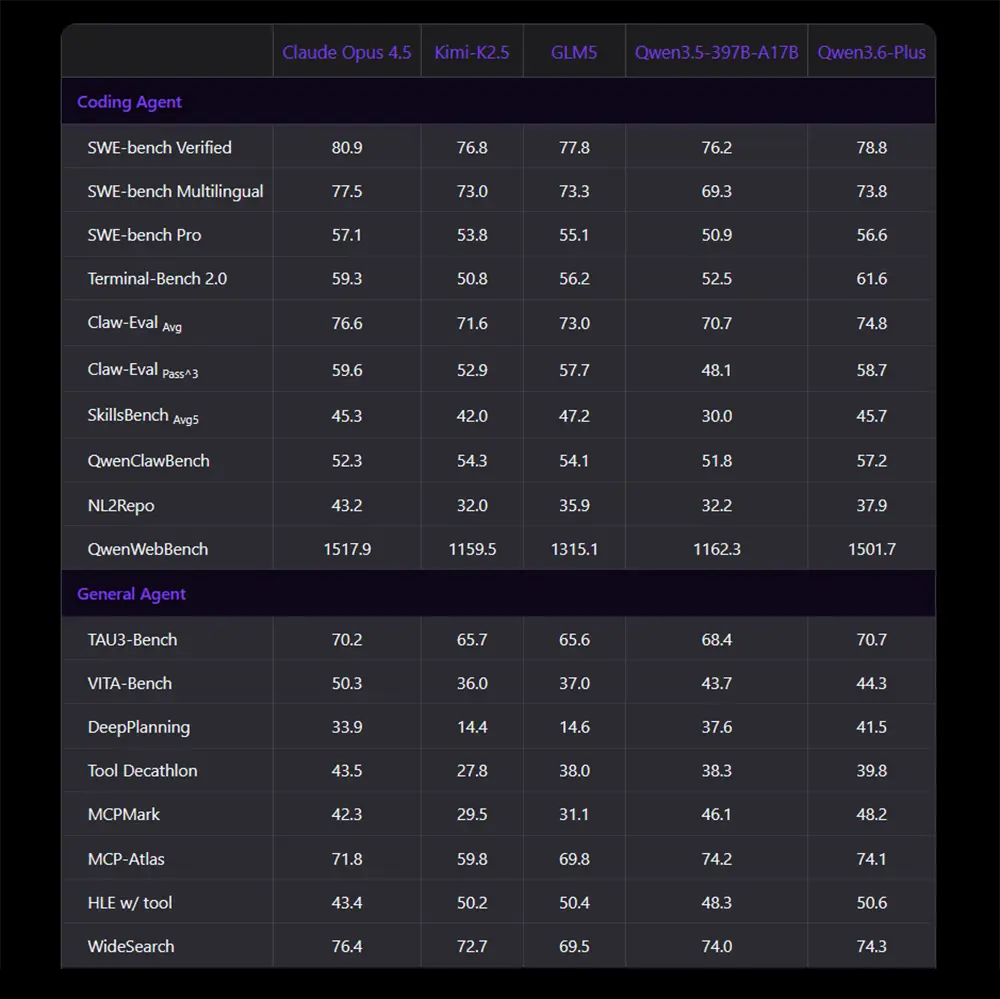Click the General Agent section heading
The height and width of the screenshot is (999, 1000).
[x=131, y=594]
